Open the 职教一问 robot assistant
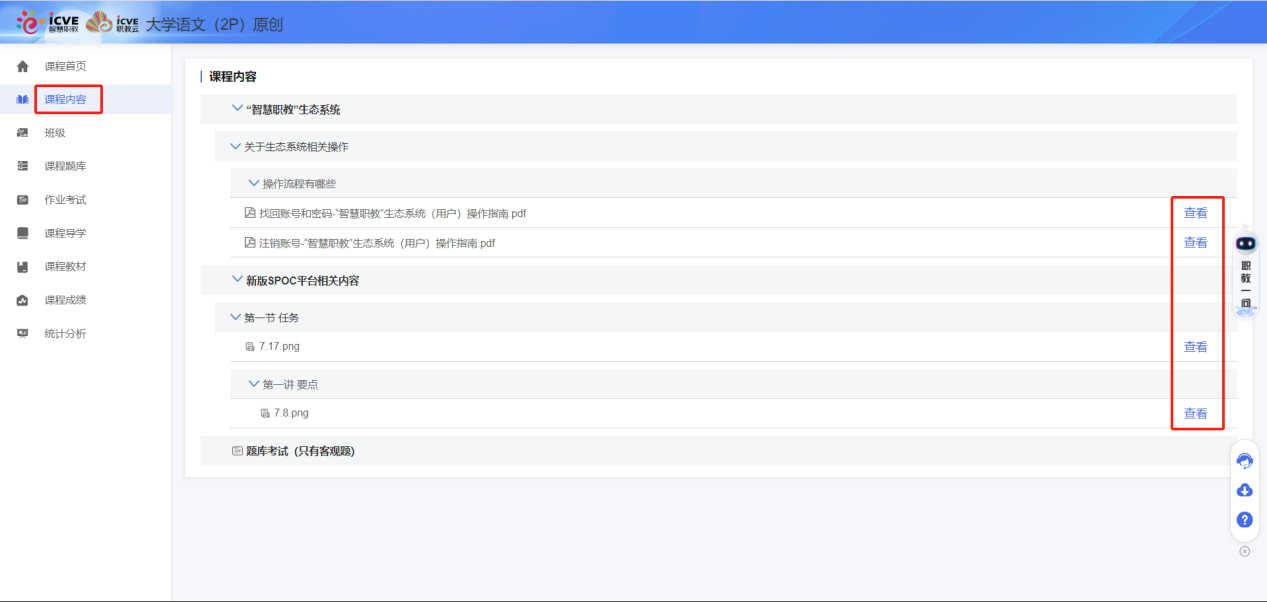This screenshot has height=602, width=1267. pyautogui.click(x=1245, y=270)
